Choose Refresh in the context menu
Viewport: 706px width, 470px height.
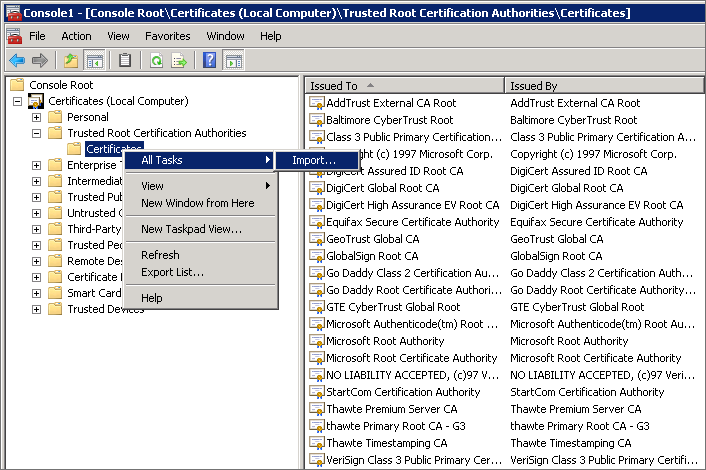(199, 255)
